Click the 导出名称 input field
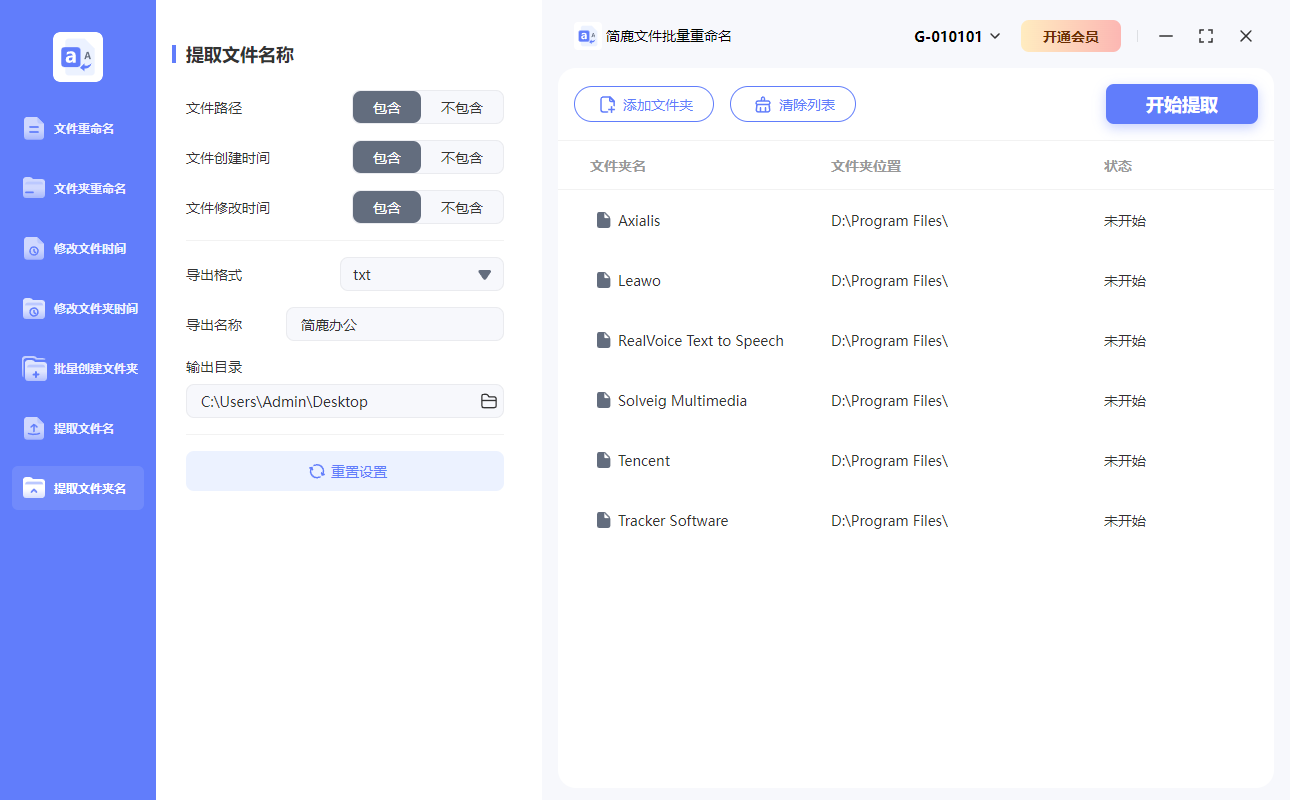The height and width of the screenshot is (800, 1290). [394, 324]
